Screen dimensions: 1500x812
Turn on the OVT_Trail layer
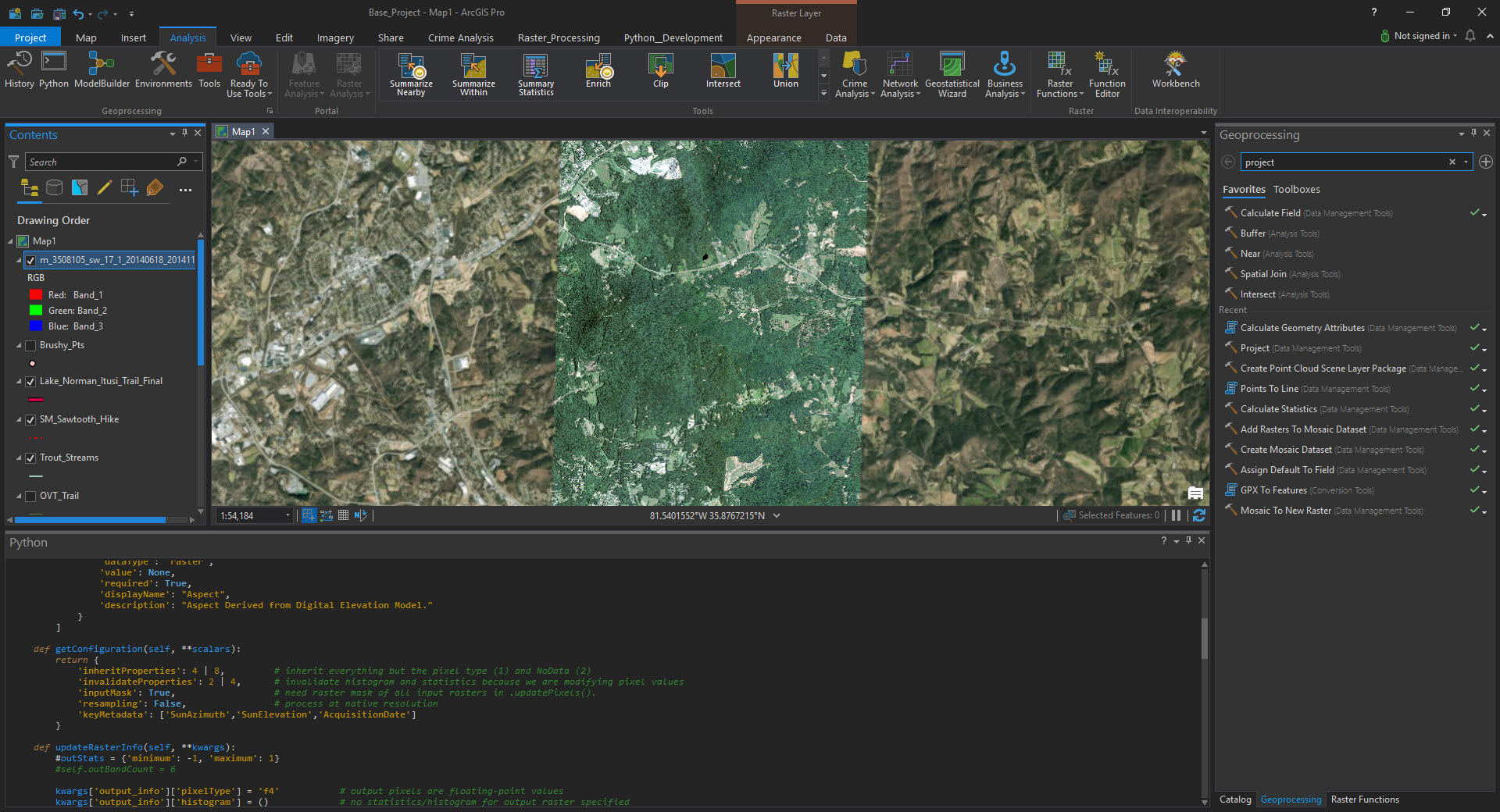point(30,497)
